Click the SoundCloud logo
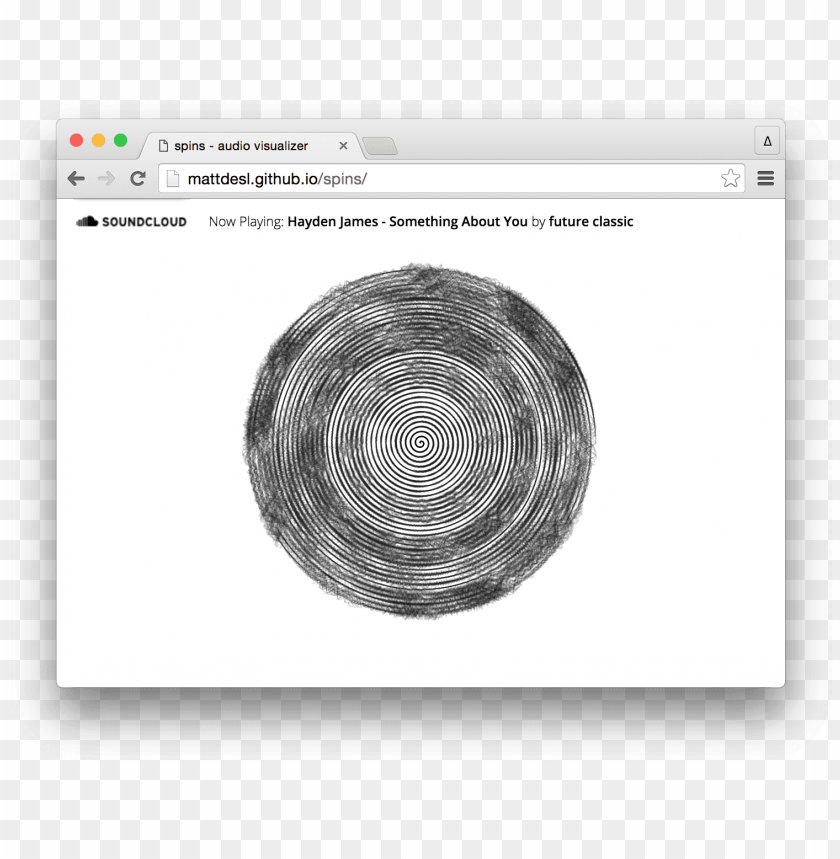The height and width of the screenshot is (859, 840). click(x=89, y=221)
